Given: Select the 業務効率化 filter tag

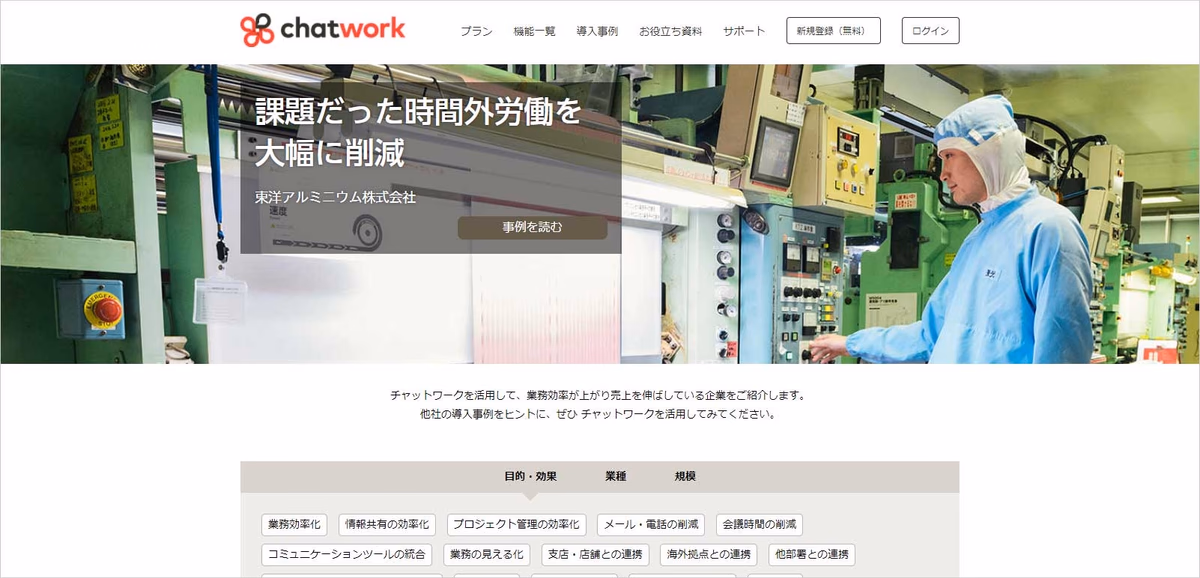Looking at the screenshot, I should coord(294,524).
